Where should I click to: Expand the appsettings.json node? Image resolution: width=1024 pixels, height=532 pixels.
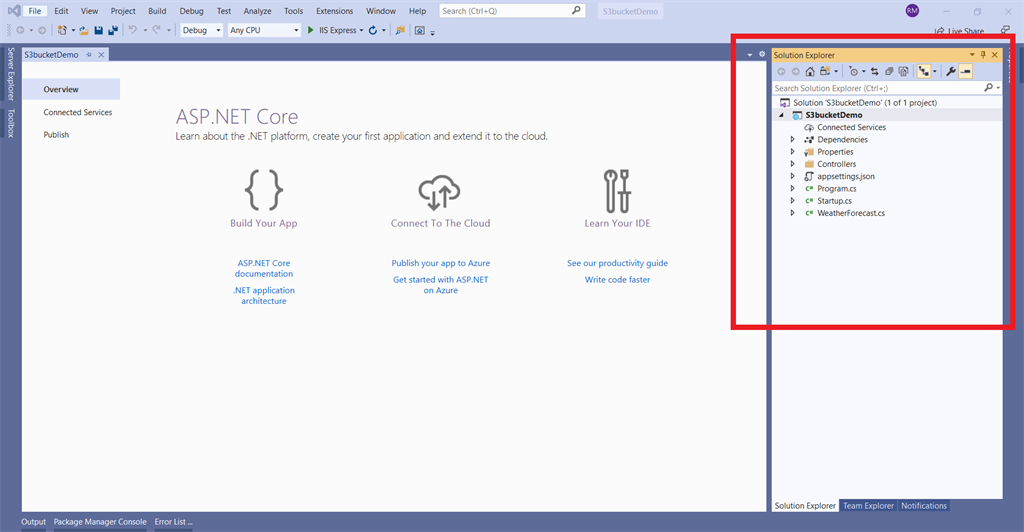pos(793,176)
